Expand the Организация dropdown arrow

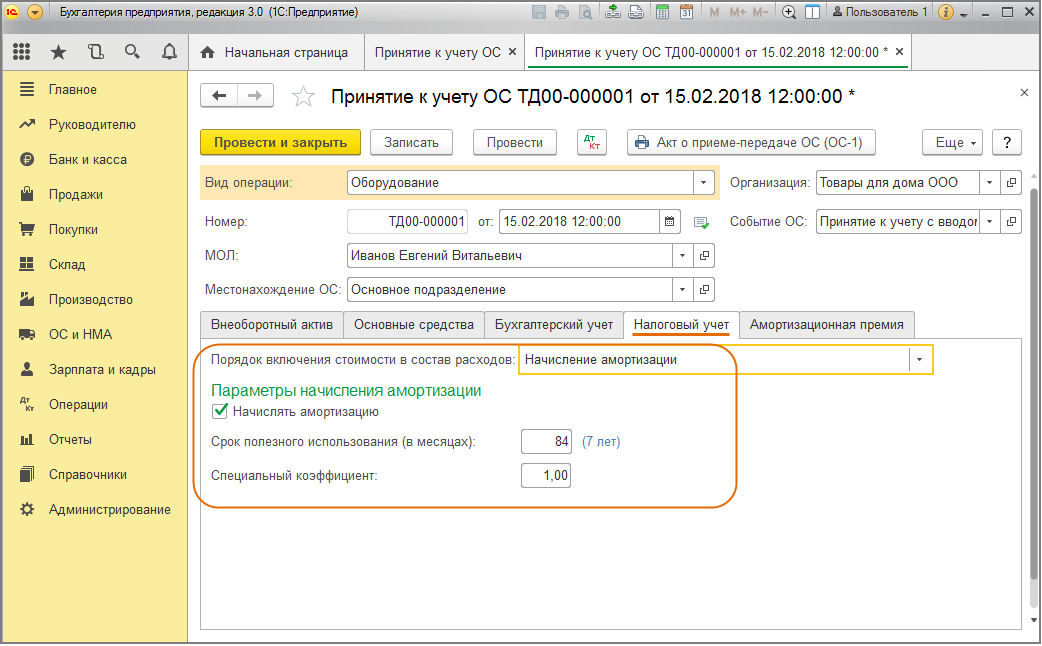click(x=990, y=182)
